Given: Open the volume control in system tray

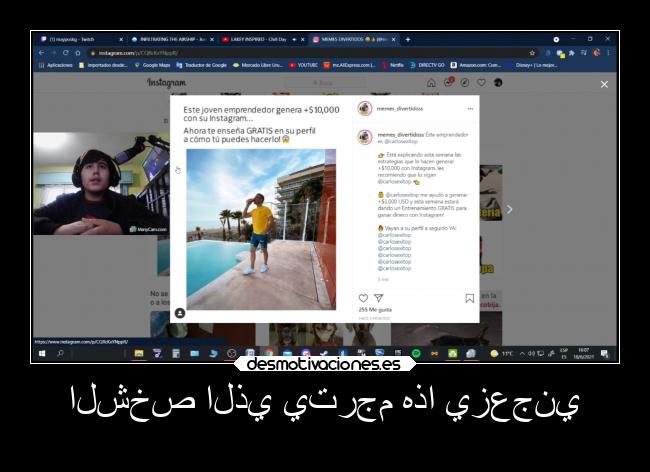Looking at the screenshot, I should coord(531,353).
